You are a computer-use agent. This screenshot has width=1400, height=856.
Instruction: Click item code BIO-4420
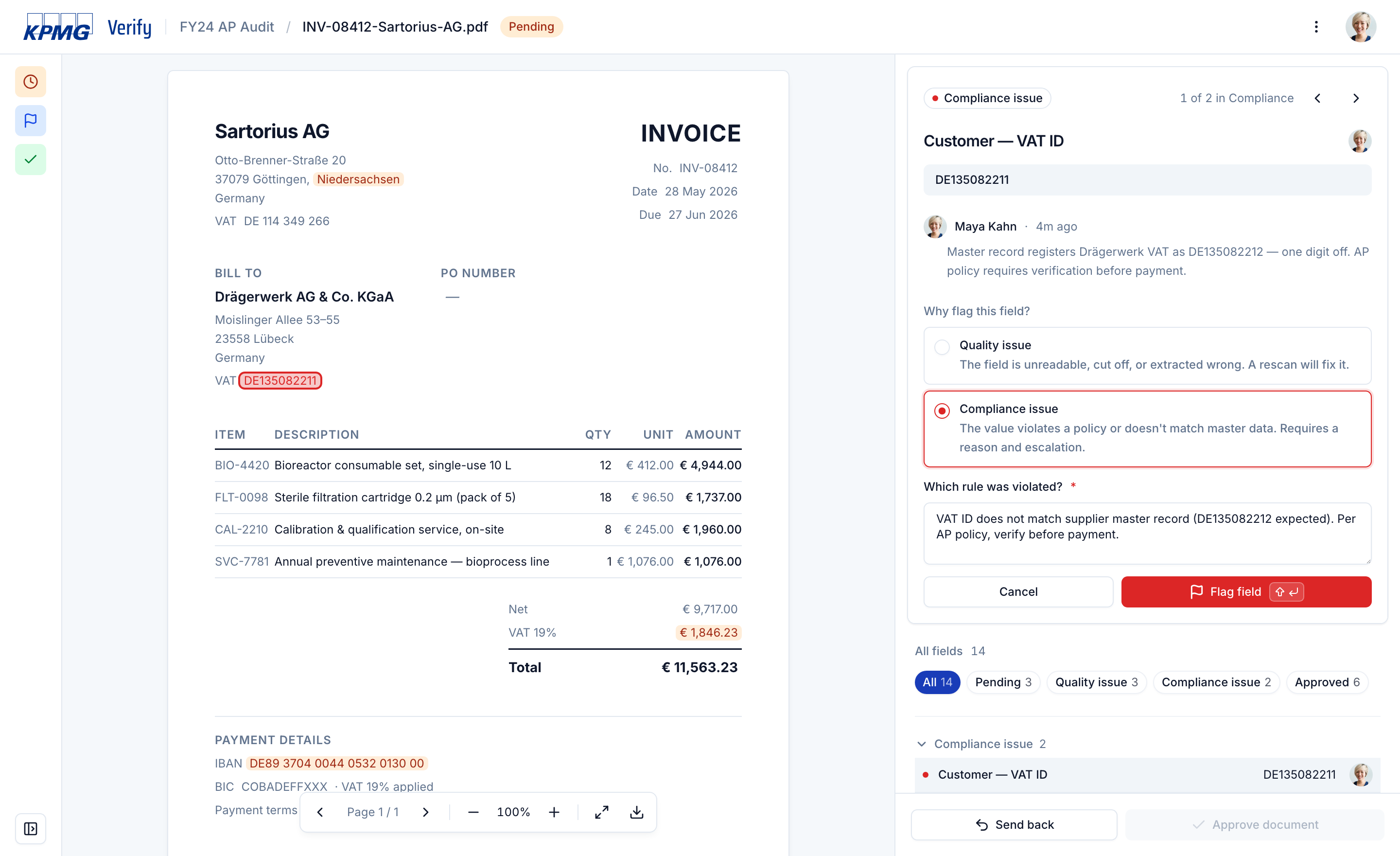242,465
